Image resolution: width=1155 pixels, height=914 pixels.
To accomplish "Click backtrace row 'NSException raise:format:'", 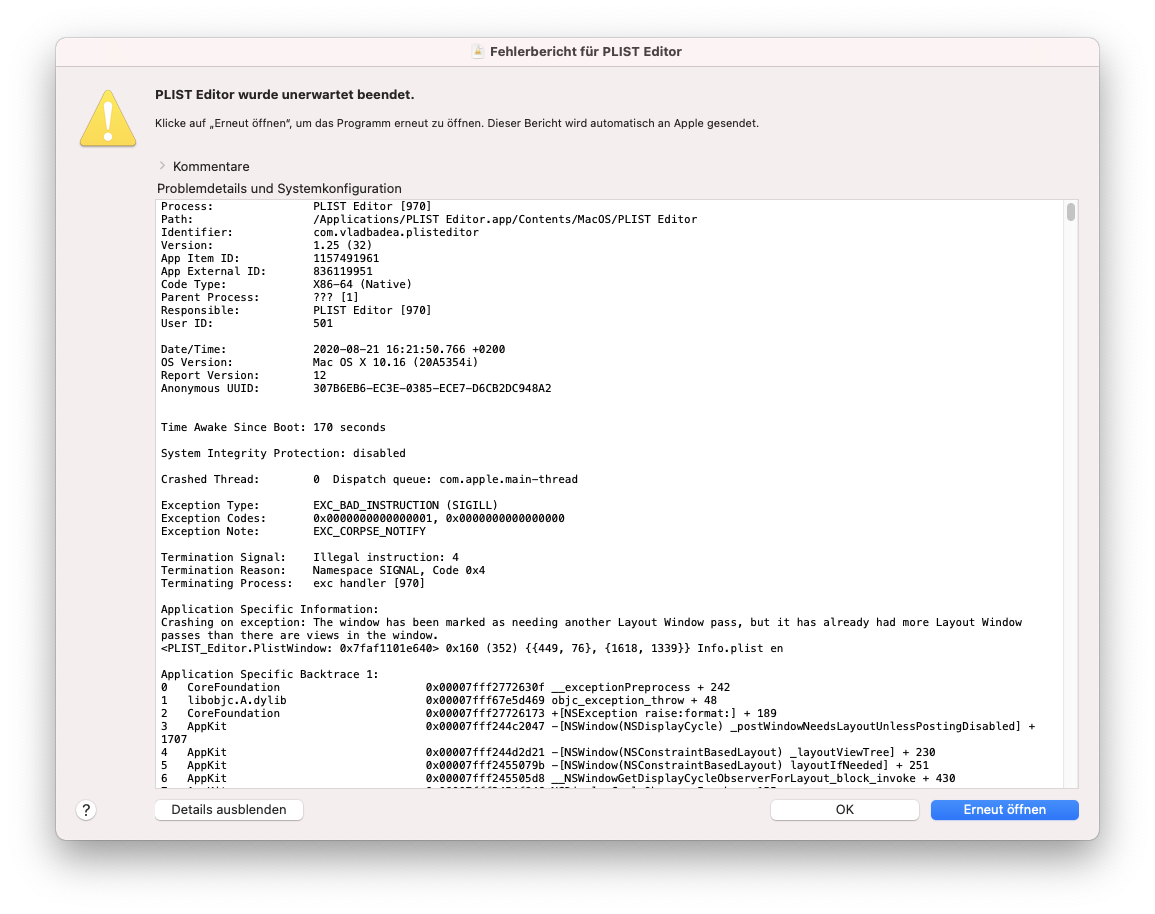I will (468, 713).
